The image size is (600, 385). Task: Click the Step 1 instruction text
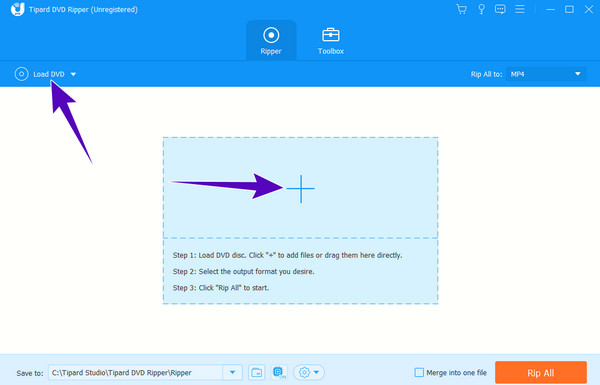tap(287, 255)
